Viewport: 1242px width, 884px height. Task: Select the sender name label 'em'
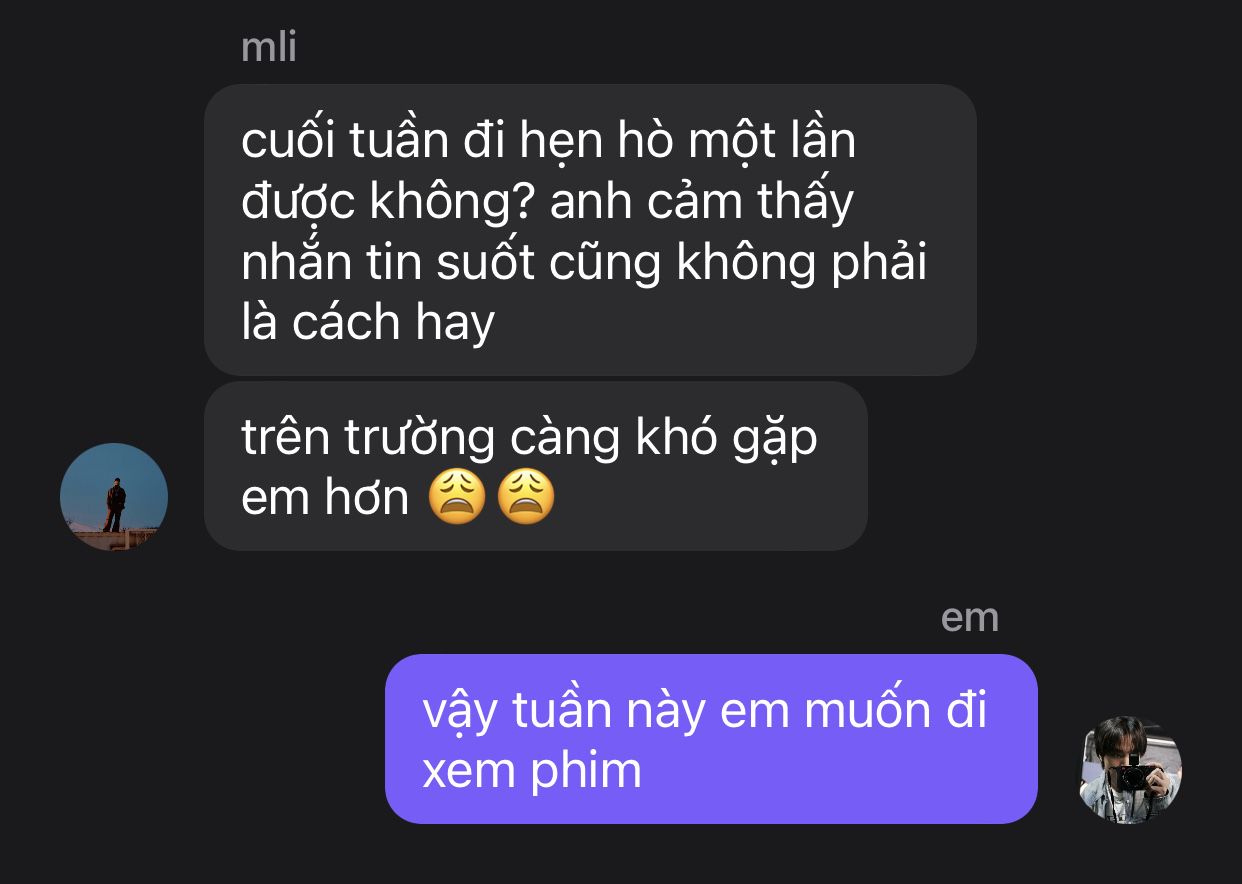click(970, 618)
